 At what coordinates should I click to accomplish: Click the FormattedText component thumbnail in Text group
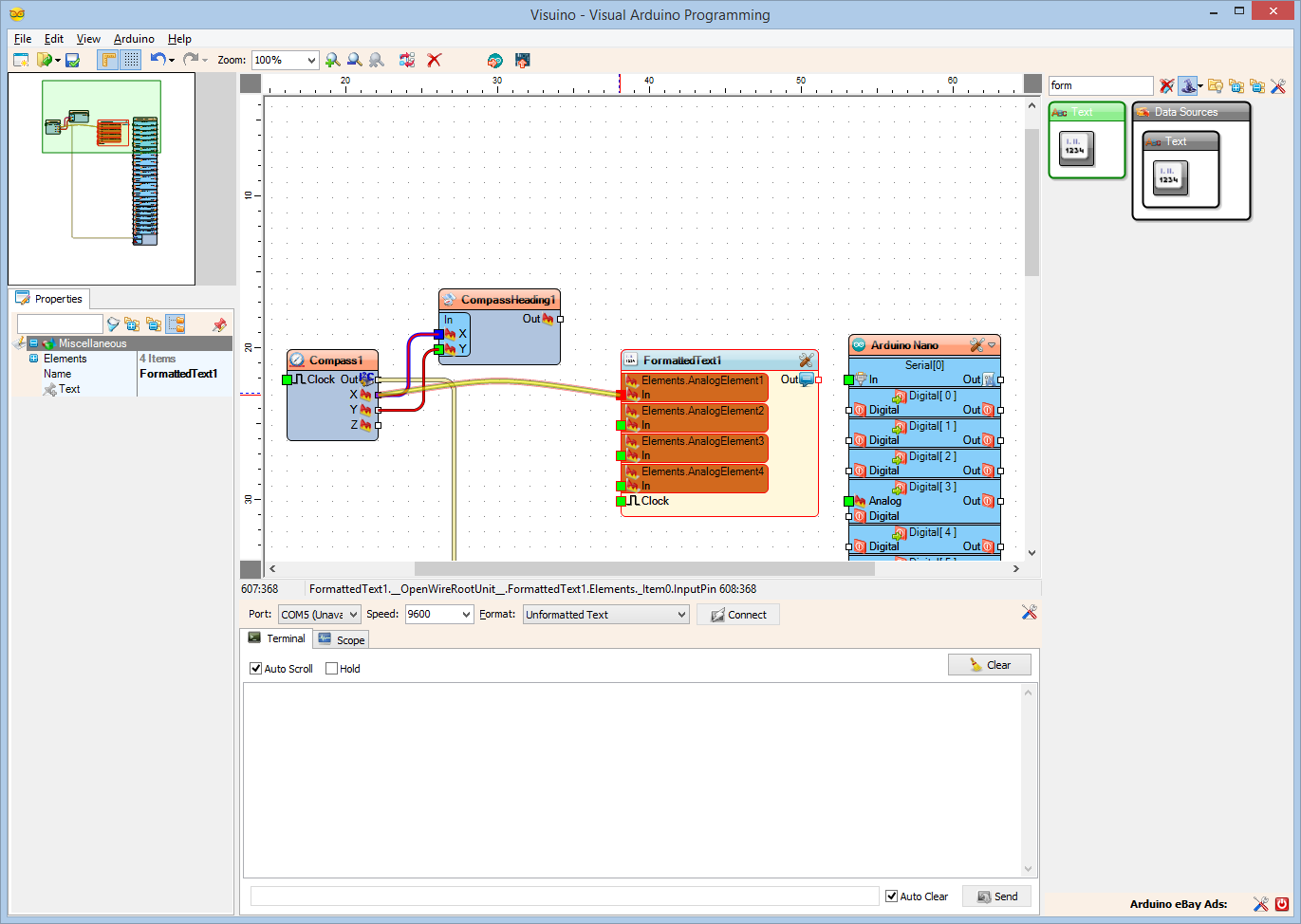[1076, 149]
